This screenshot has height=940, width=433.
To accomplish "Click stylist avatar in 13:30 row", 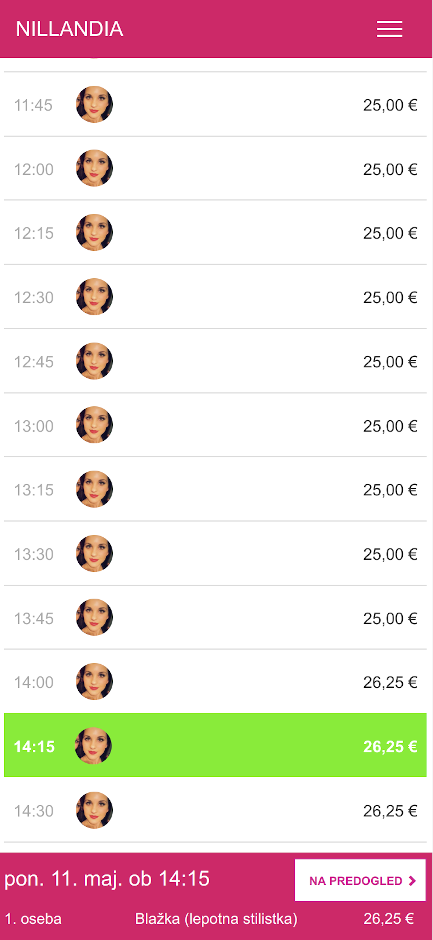I will click(94, 554).
